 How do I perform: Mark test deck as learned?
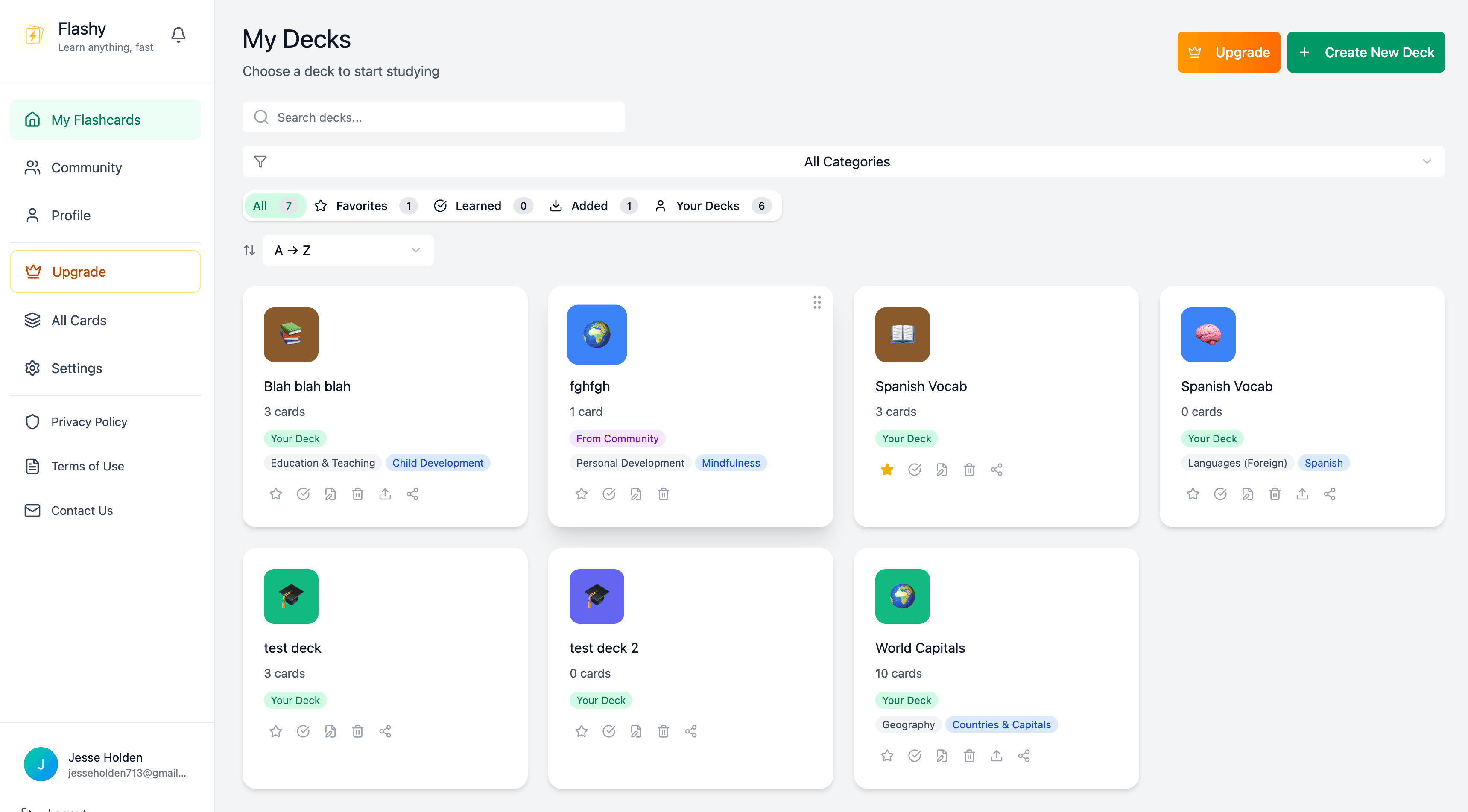coord(303,731)
